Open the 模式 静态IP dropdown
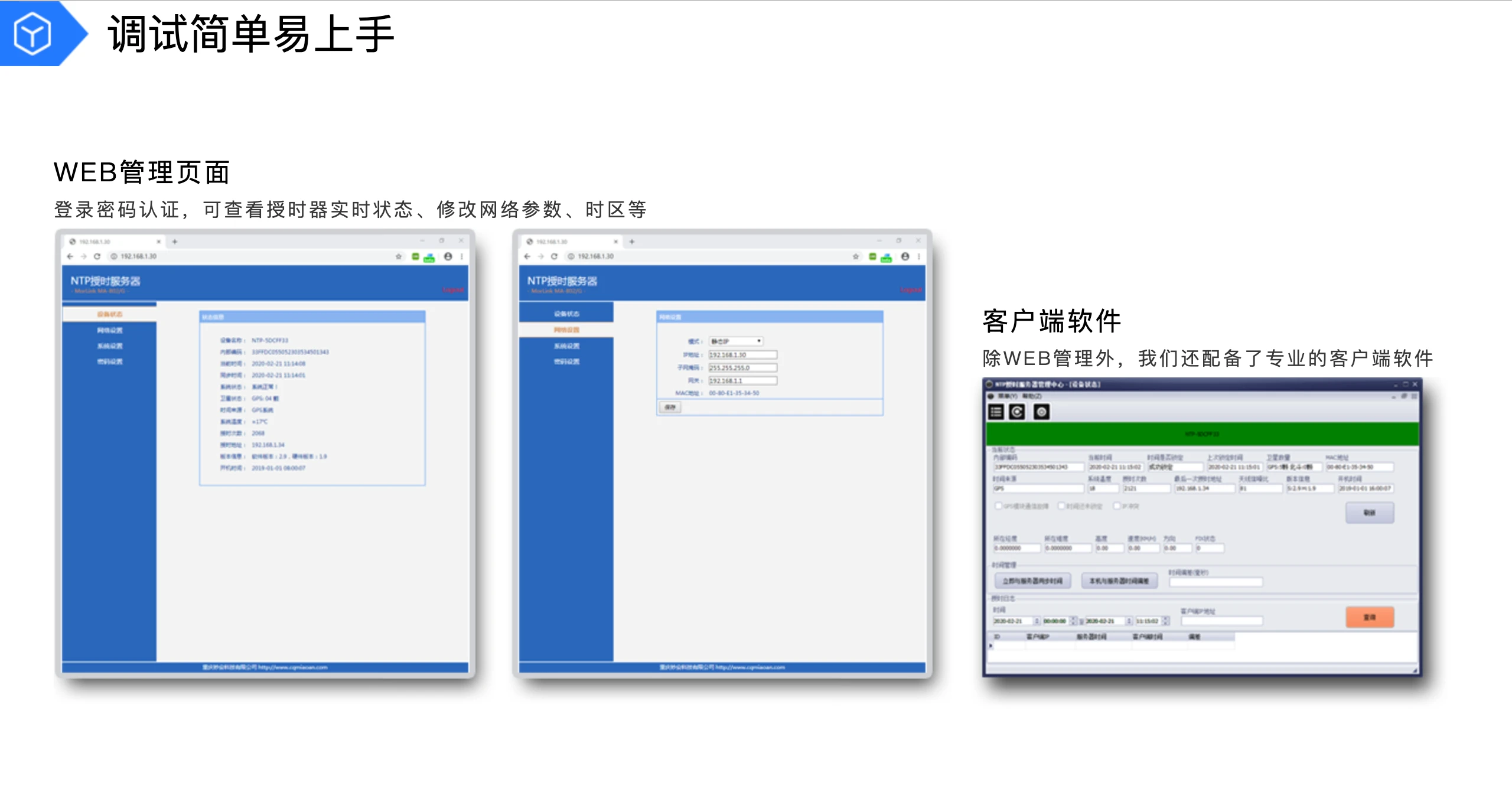The height and width of the screenshot is (792, 1512). (x=736, y=341)
